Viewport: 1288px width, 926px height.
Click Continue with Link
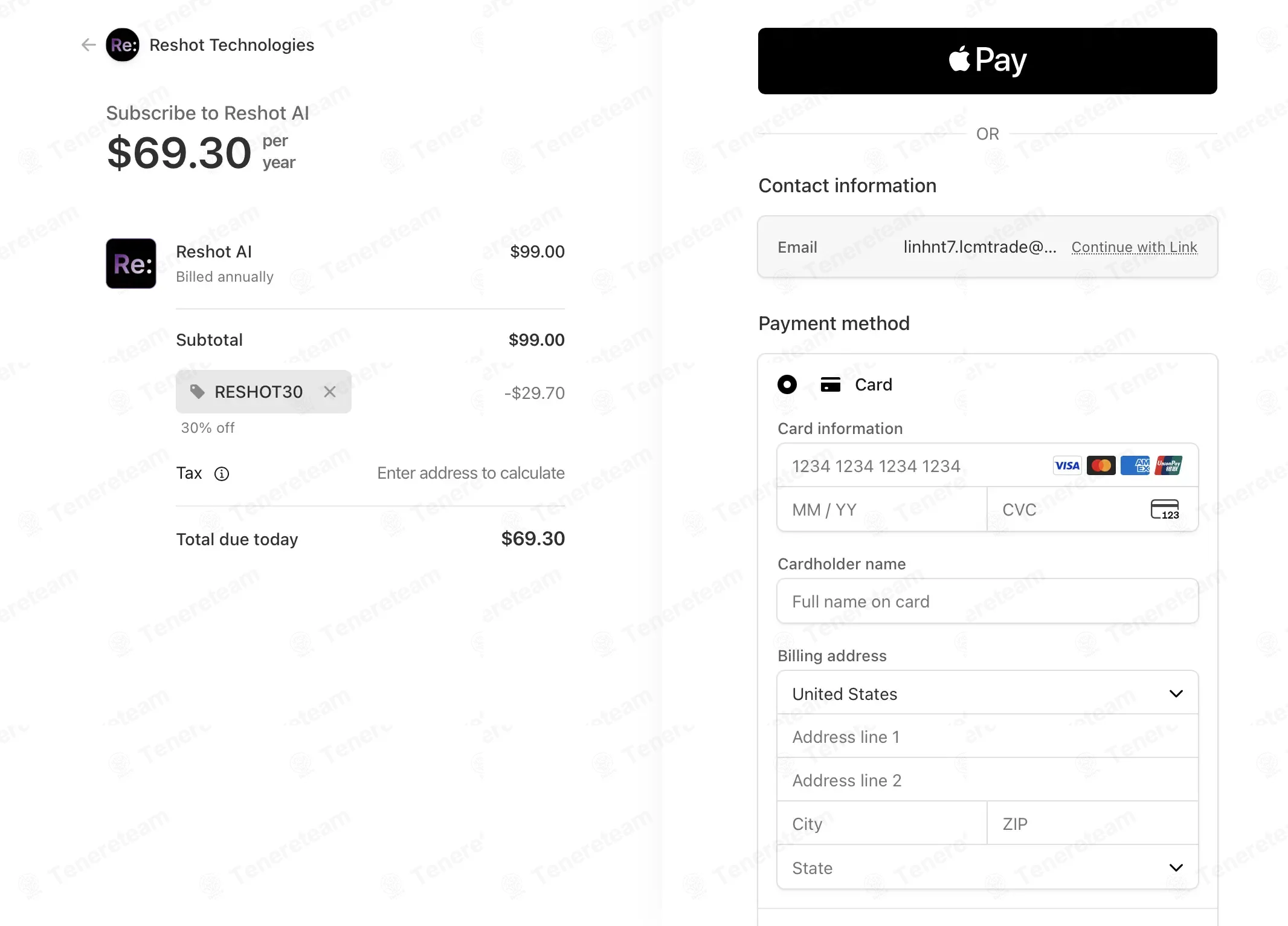pyautogui.click(x=1134, y=247)
